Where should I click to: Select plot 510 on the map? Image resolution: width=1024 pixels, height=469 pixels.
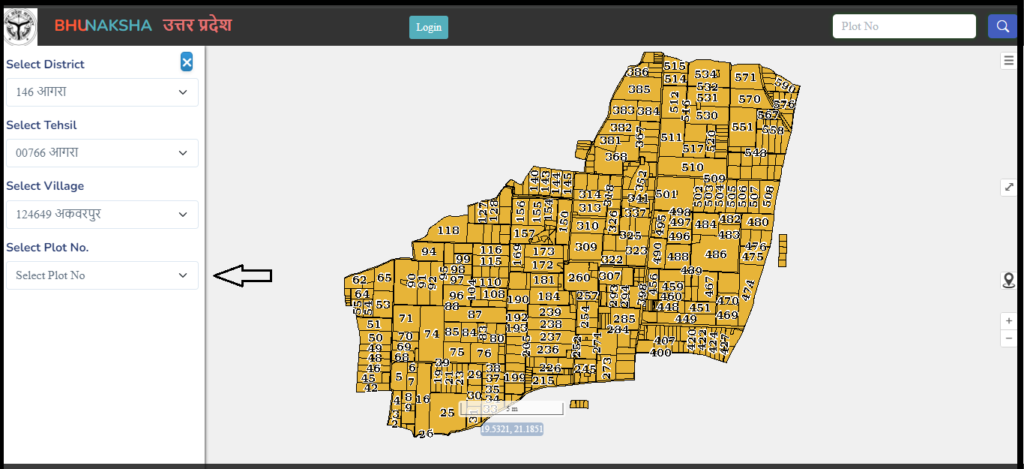[692, 167]
